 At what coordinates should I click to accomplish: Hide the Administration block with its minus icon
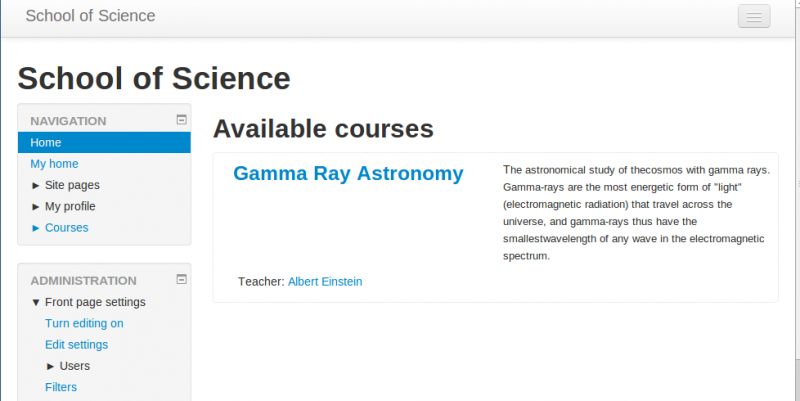(x=181, y=279)
